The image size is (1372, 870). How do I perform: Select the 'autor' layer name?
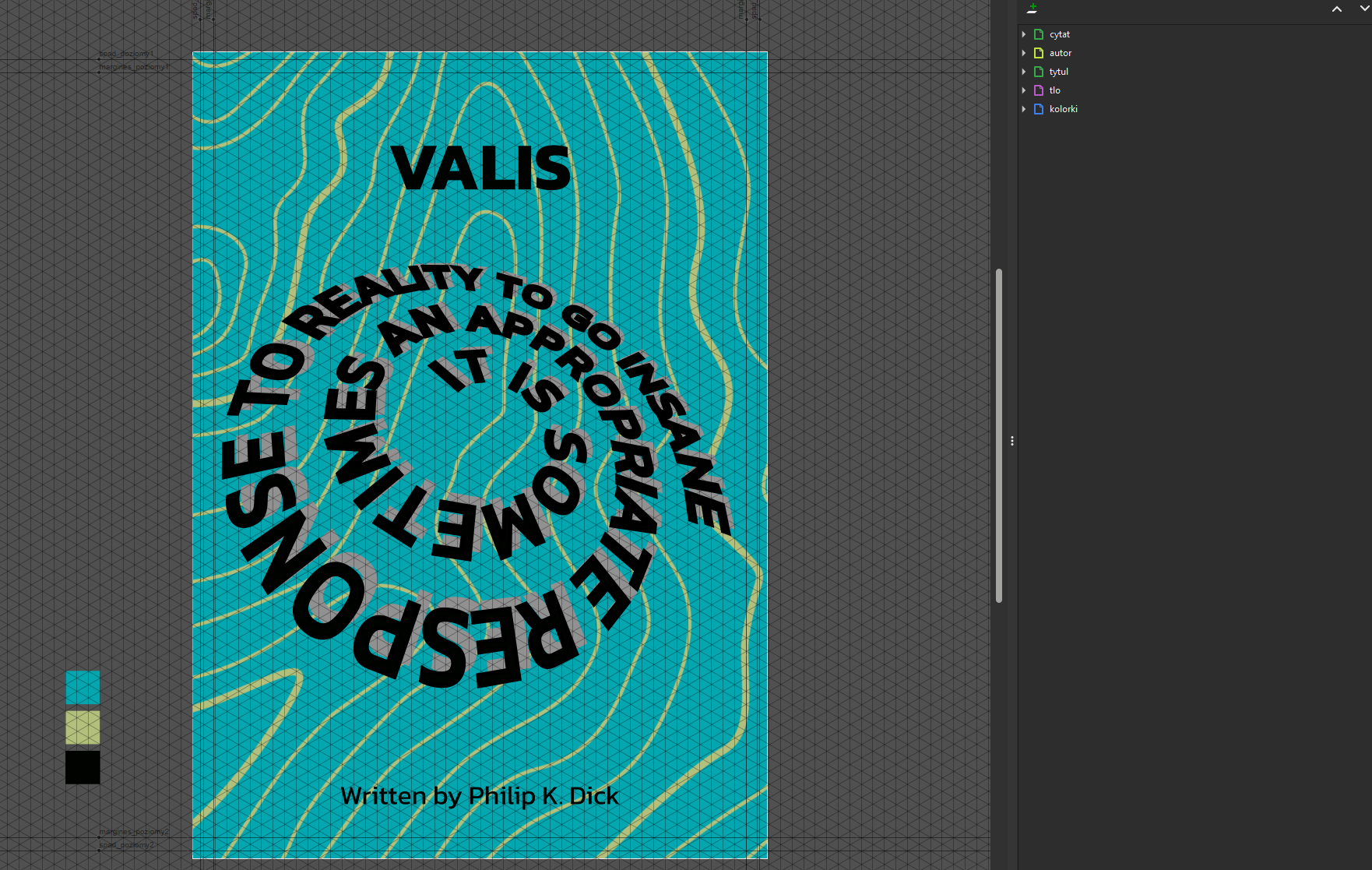coord(1061,53)
